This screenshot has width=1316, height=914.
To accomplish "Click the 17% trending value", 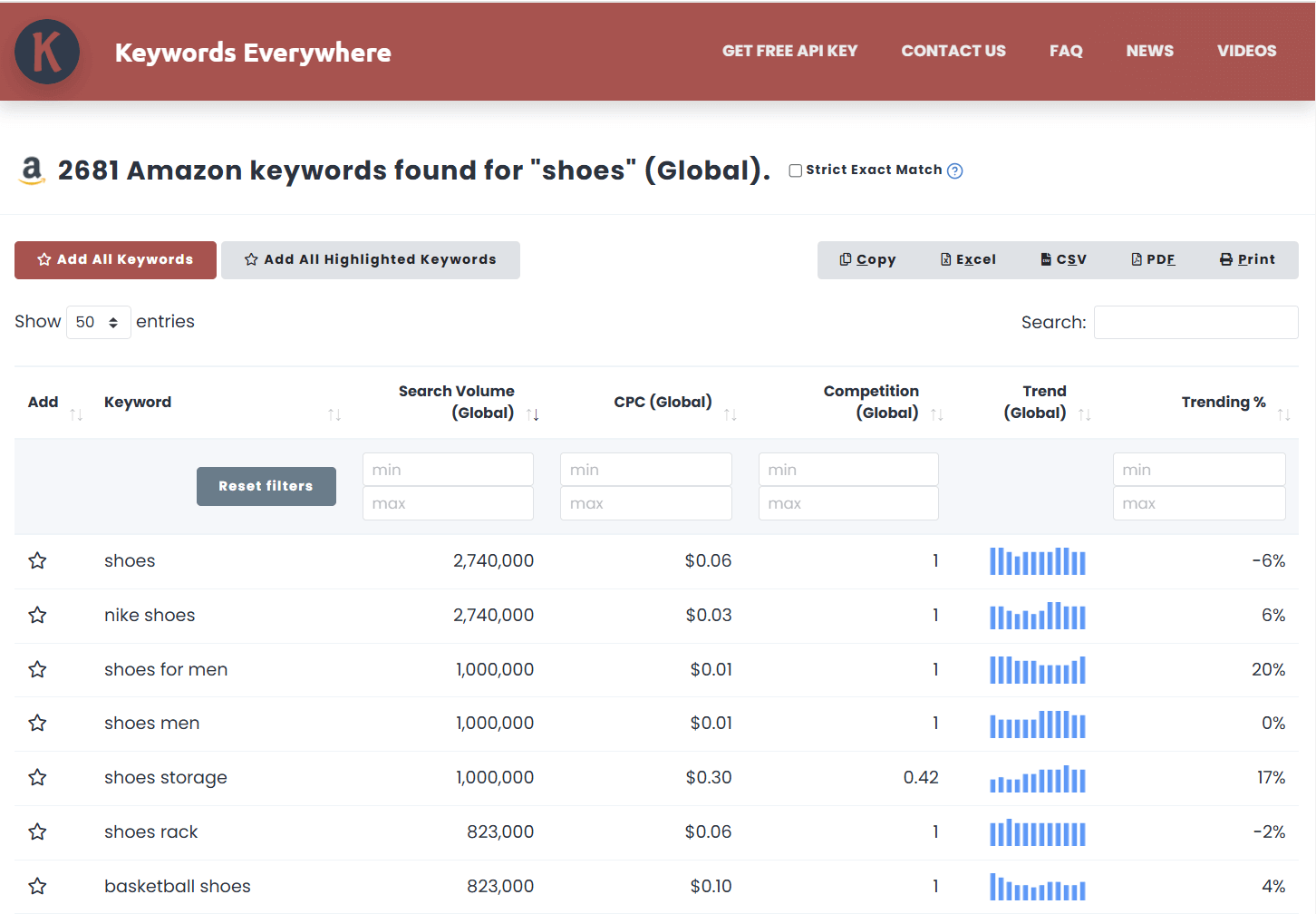I will [1271, 777].
